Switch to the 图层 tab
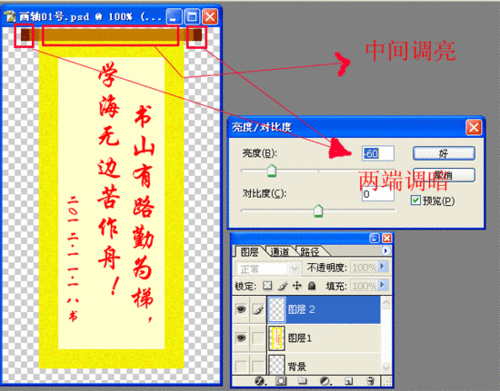The image size is (500, 391). [x=249, y=252]
